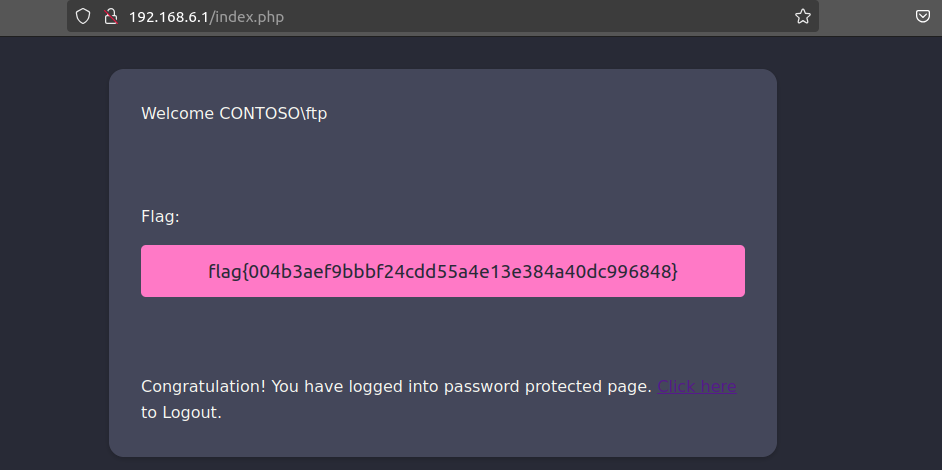The width and height of the screenshot is (942, 470).
Task: Bookmark this page with the star icon
Action: 802,16
